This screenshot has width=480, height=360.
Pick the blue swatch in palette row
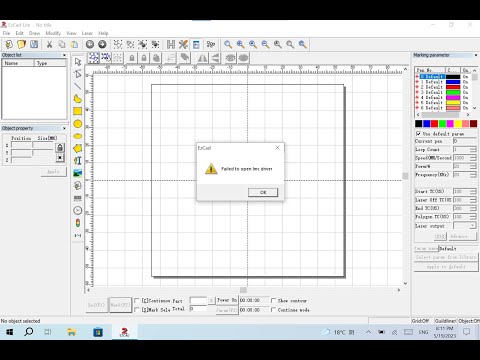pos(426,124)
